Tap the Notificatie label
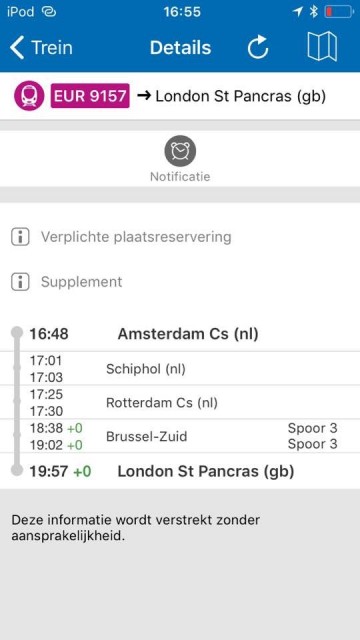360x640 pixels. point(180,177)
